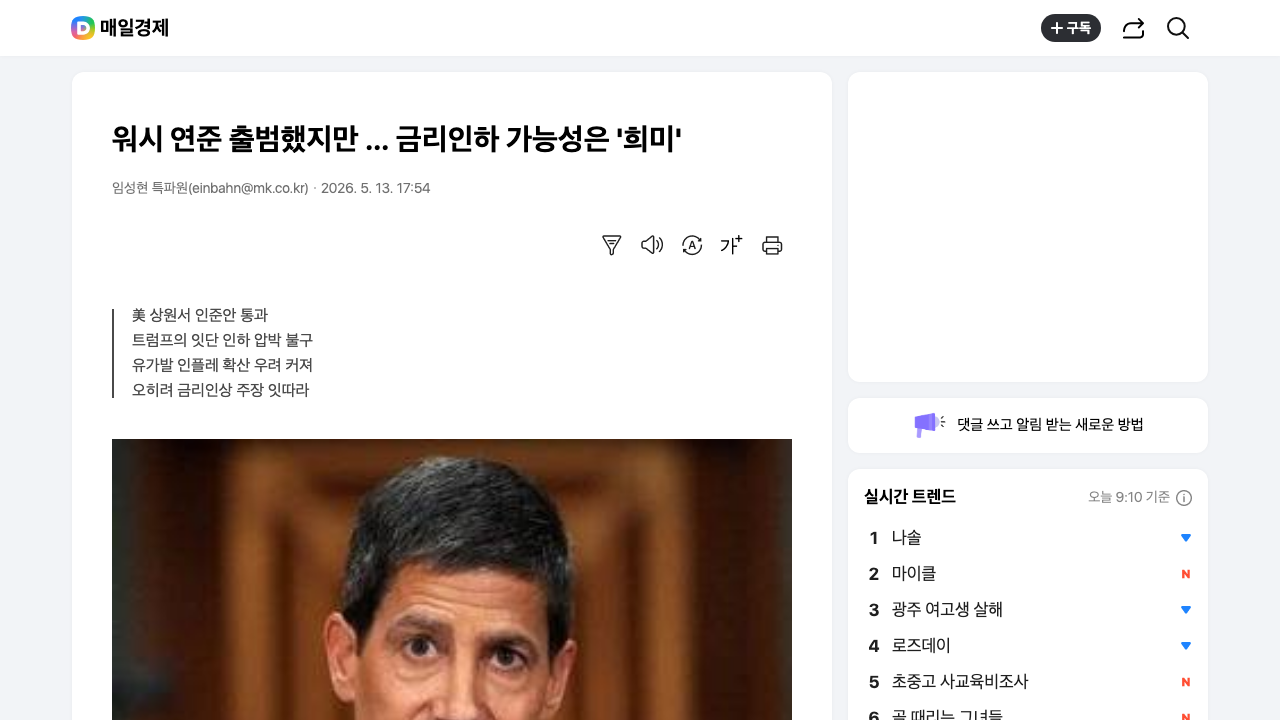The image size is (1280, 720).
Task: Open the header search icon
Action: tap(1178, 28)
